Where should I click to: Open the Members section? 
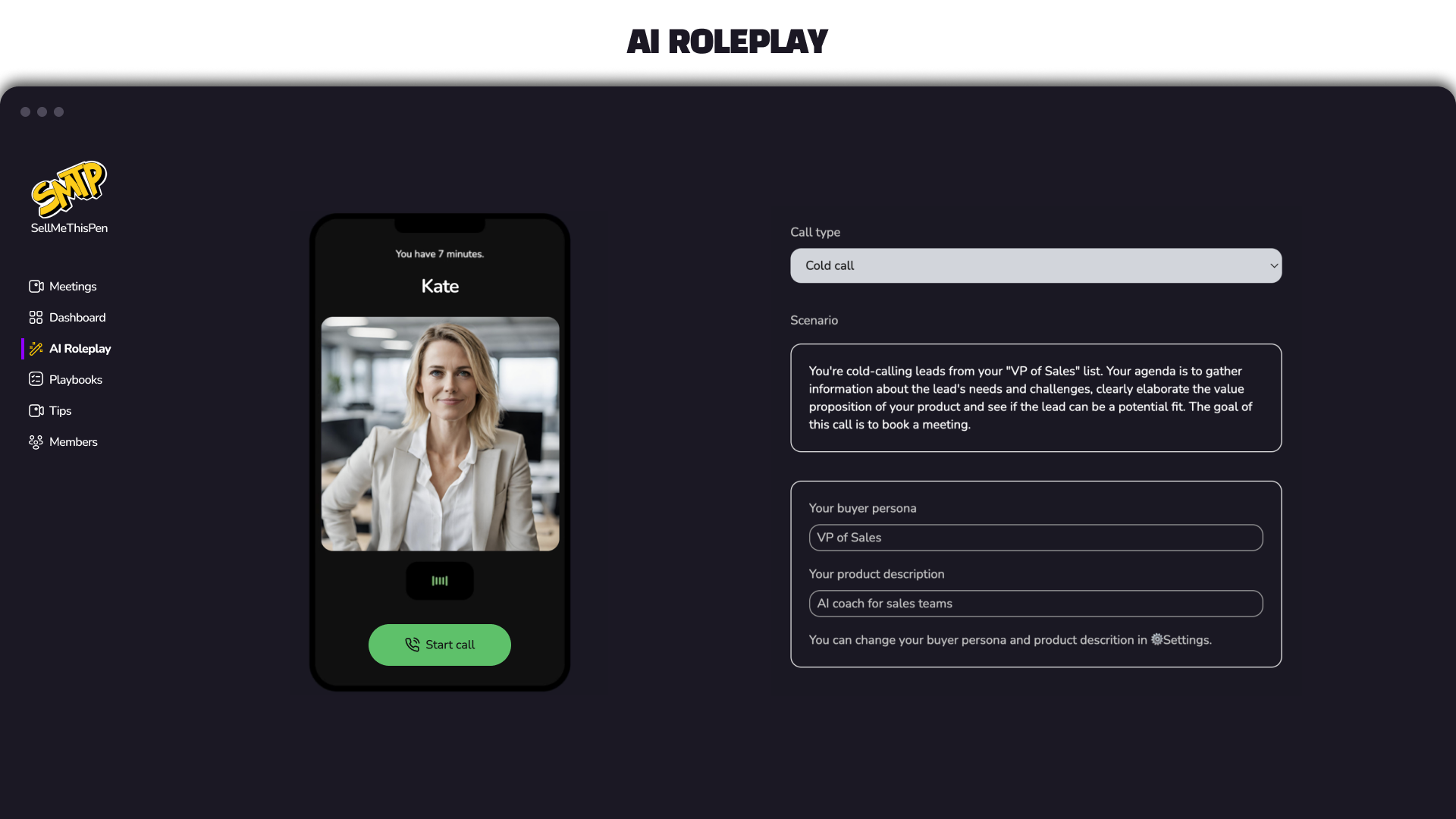pos(73,442)
